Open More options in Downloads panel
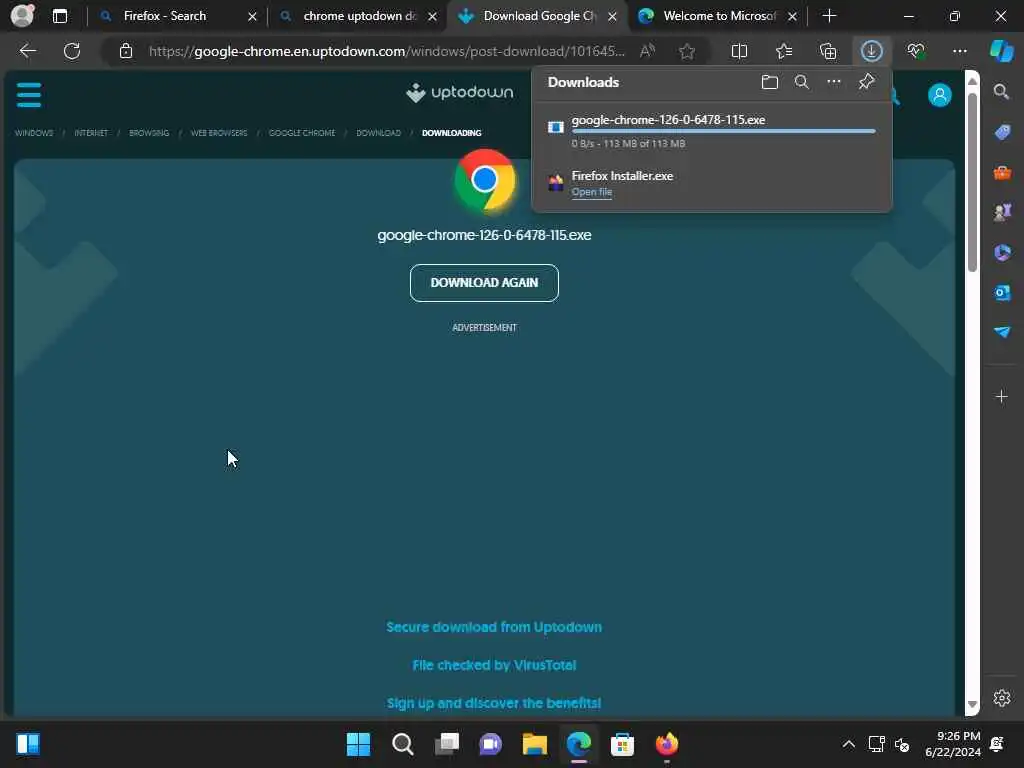The height and width of the screenshot is (768, 1024). click(833, 82)
